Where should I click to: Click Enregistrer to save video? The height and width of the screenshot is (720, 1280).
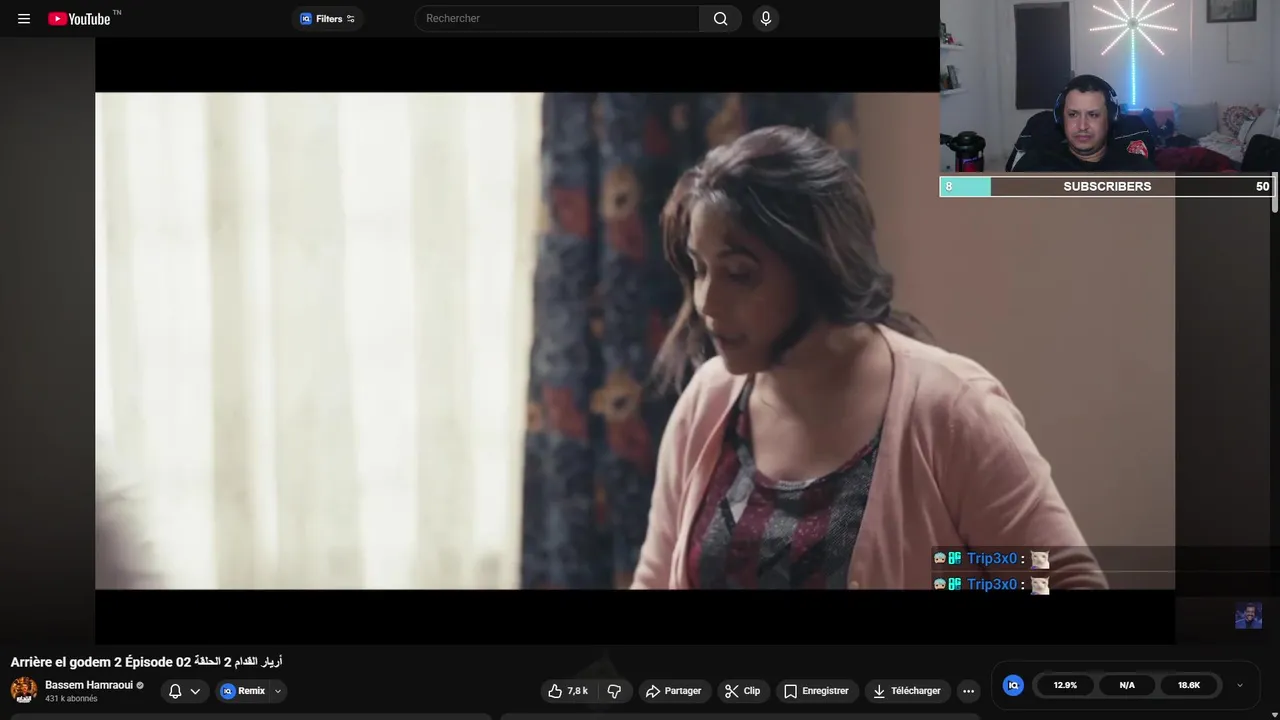816,691
